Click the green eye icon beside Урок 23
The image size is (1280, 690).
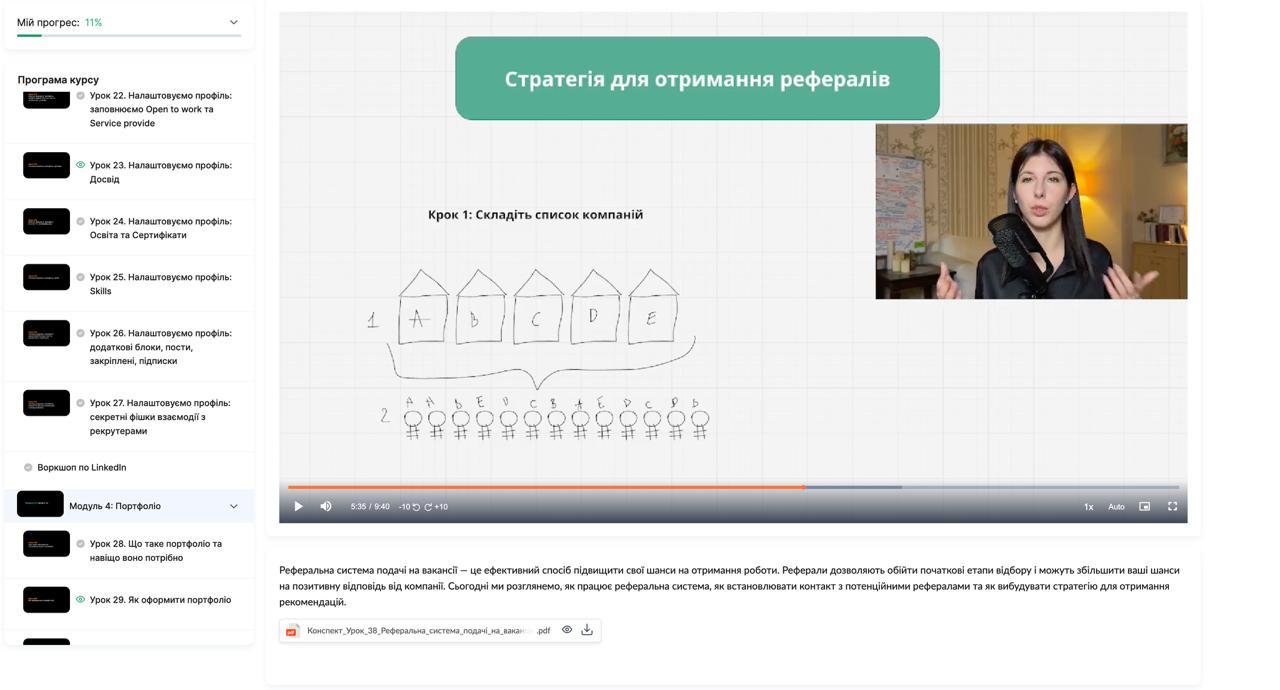(81, 165)
